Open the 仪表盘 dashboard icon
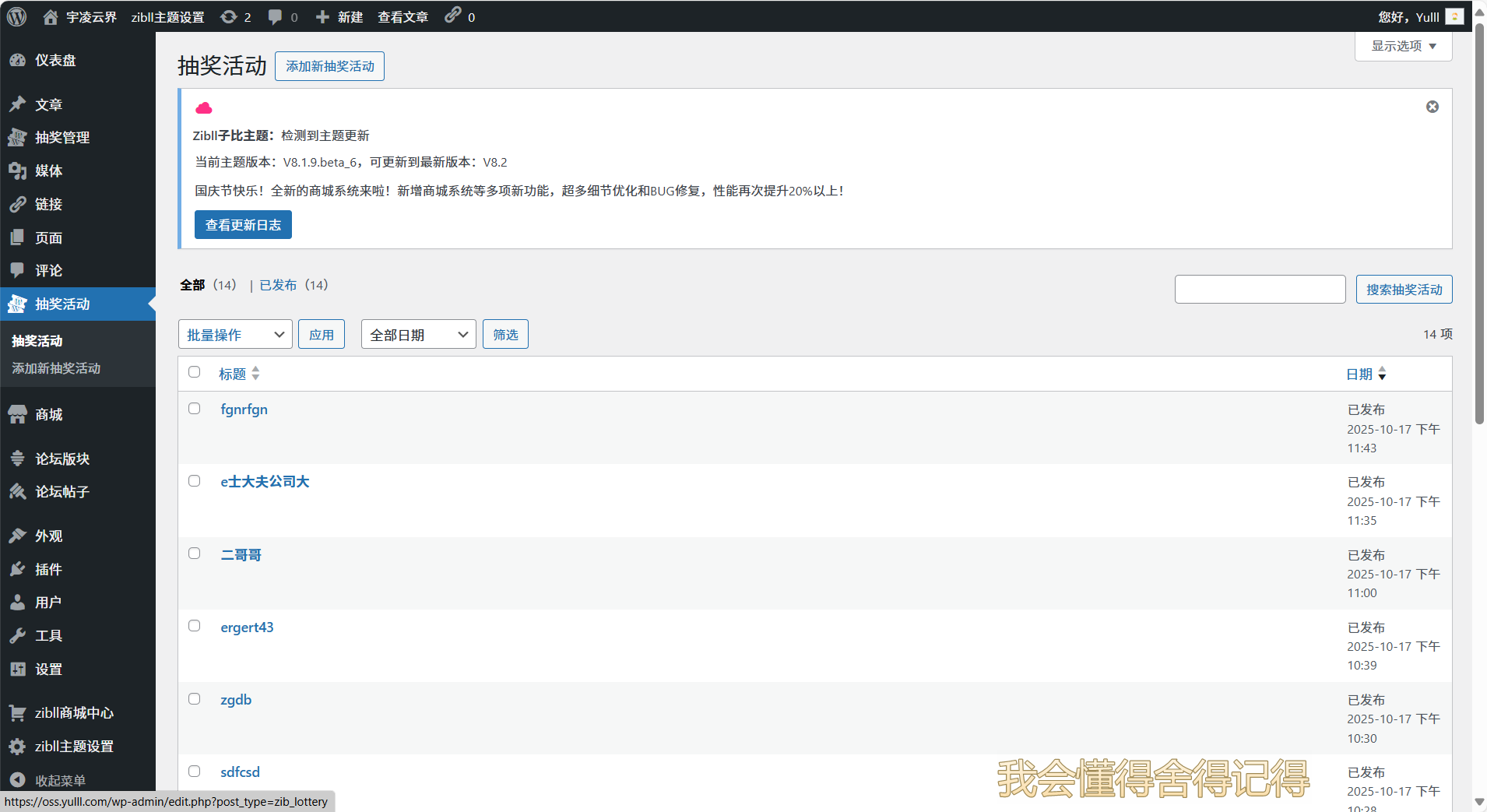Image resolution: width=1487 pixels, height=812 pixels. [17, 60]
